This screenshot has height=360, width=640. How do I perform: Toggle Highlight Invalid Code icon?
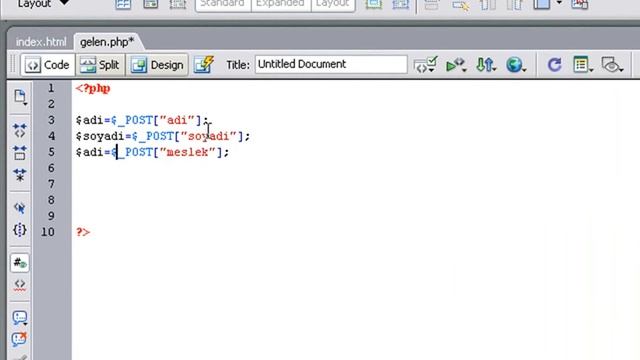[x=20, y=284]
